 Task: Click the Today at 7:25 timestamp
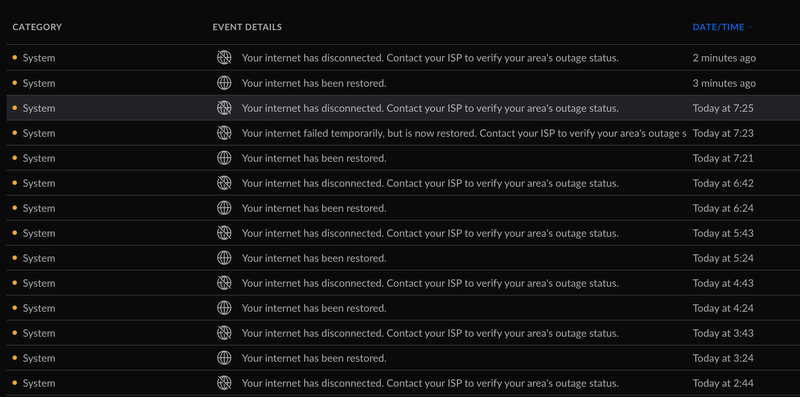click(723, 108)
